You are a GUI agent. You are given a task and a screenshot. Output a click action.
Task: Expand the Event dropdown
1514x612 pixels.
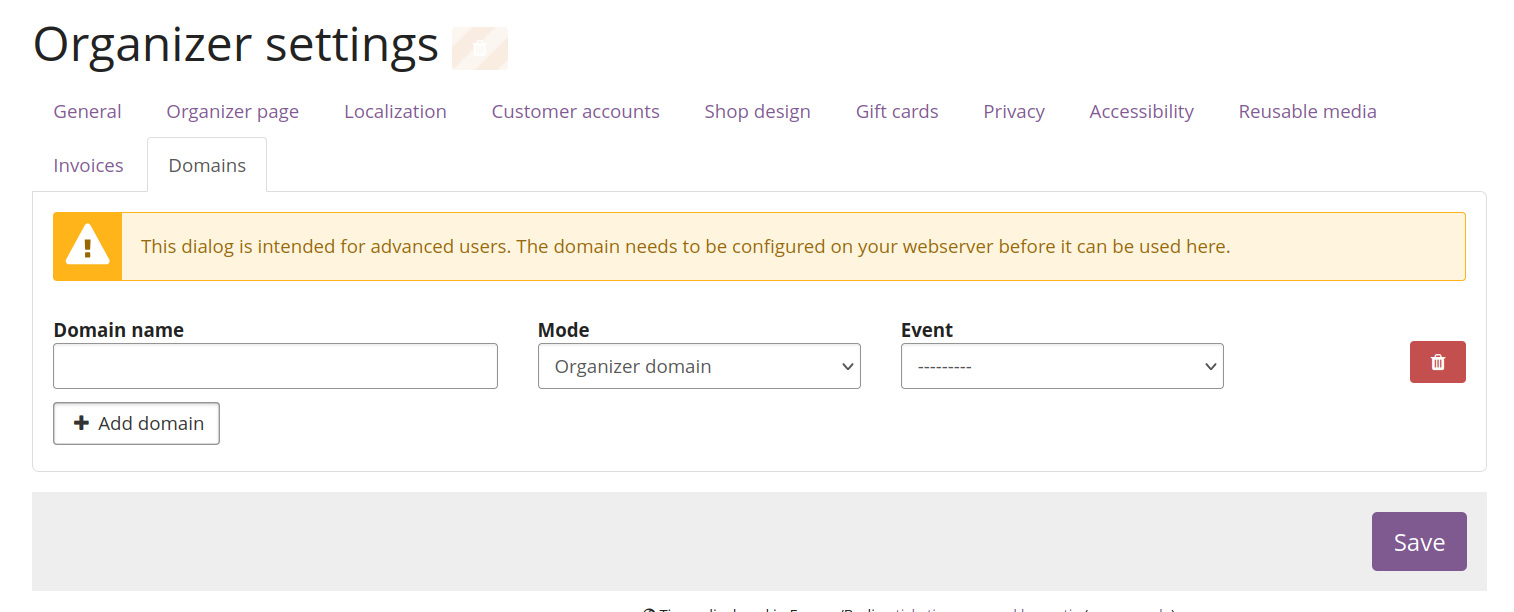click(1061, 366)
